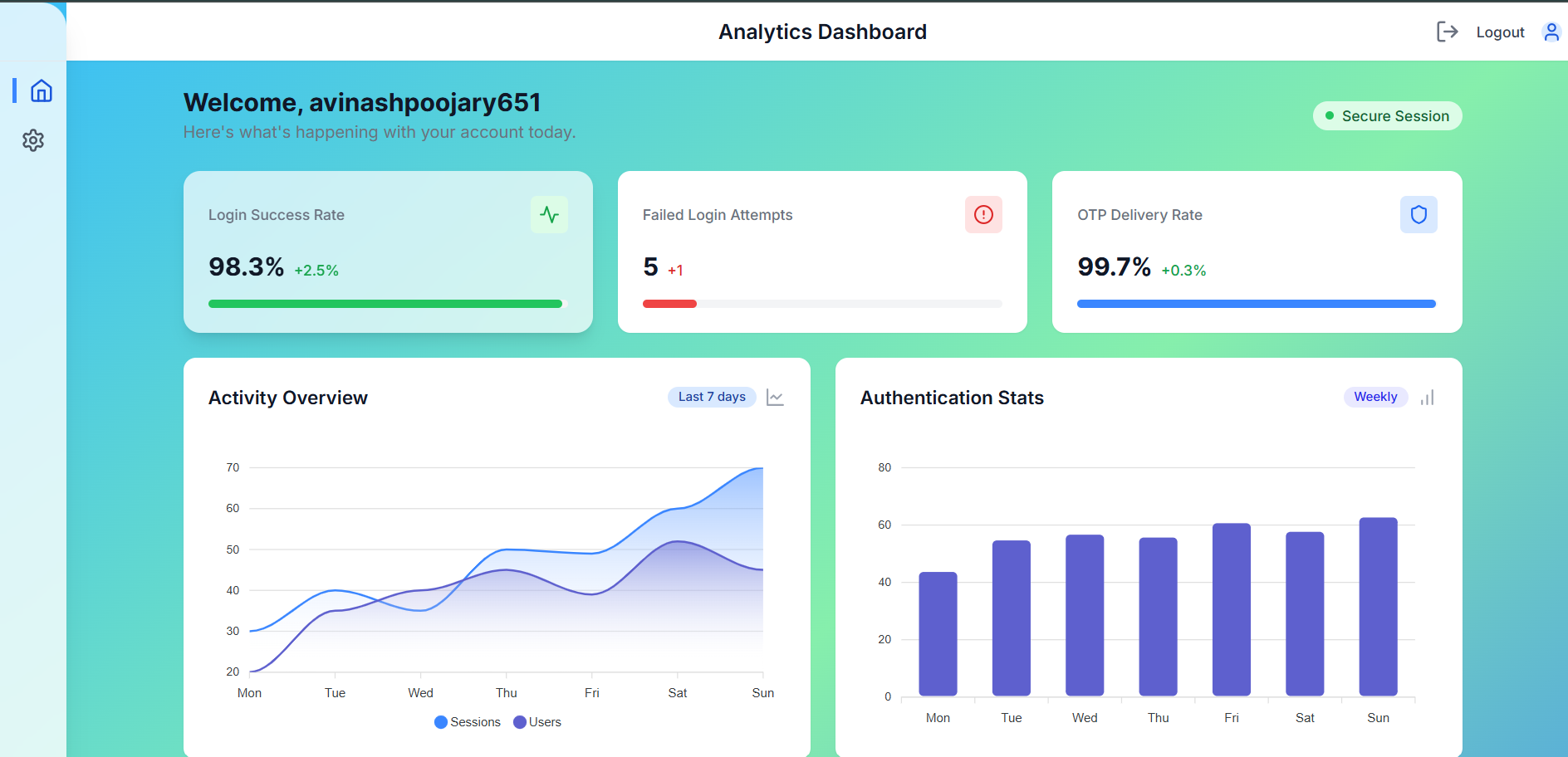The width and height of the screenshot is (1568, 757).
Task: Click the Fri bar in Authentication Stats
Action: click(1231, 609)
